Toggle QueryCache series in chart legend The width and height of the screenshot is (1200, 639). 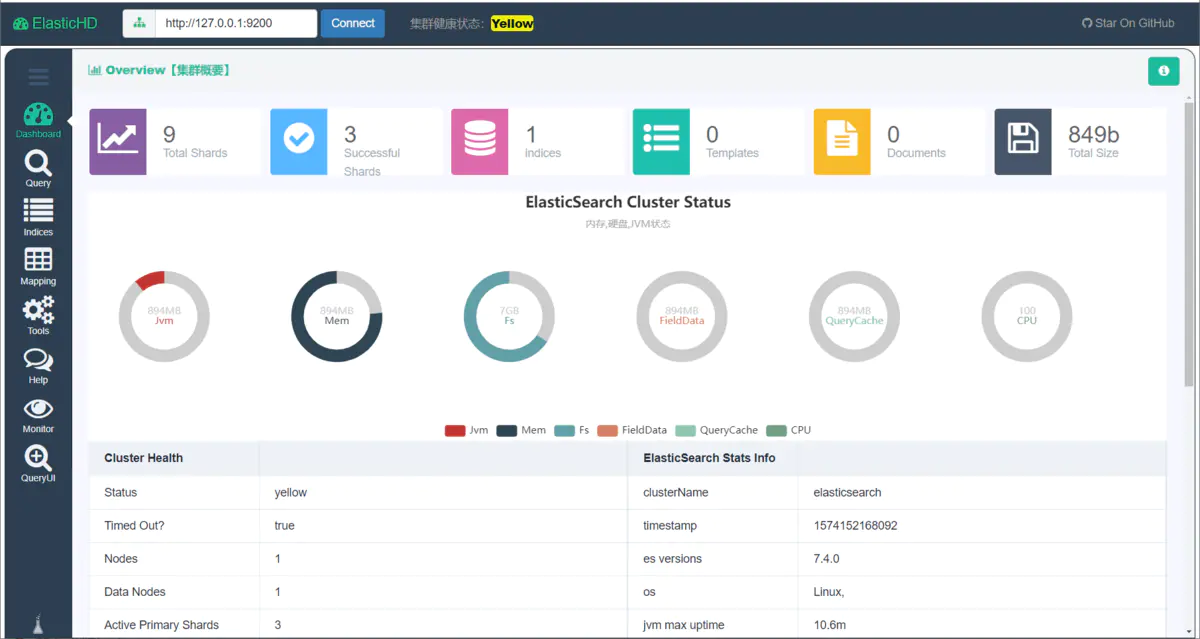point(716,430)
